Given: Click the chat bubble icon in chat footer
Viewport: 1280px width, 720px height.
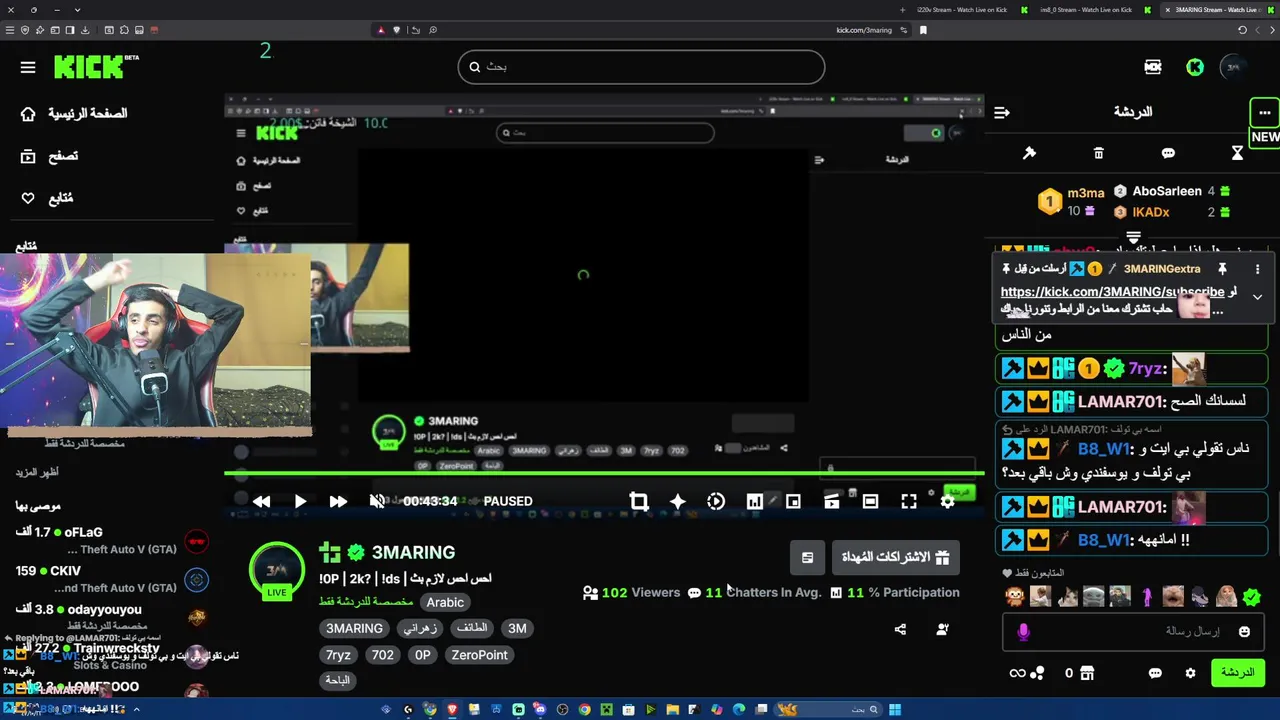Looking at the screenshot, I should [1155, 673].
